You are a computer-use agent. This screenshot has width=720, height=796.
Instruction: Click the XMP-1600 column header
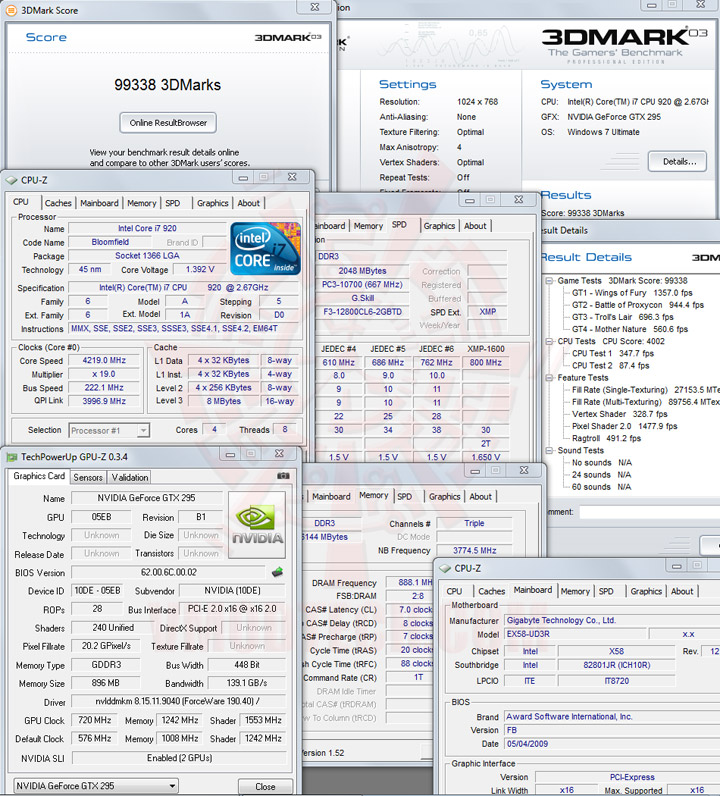point(486,349)
